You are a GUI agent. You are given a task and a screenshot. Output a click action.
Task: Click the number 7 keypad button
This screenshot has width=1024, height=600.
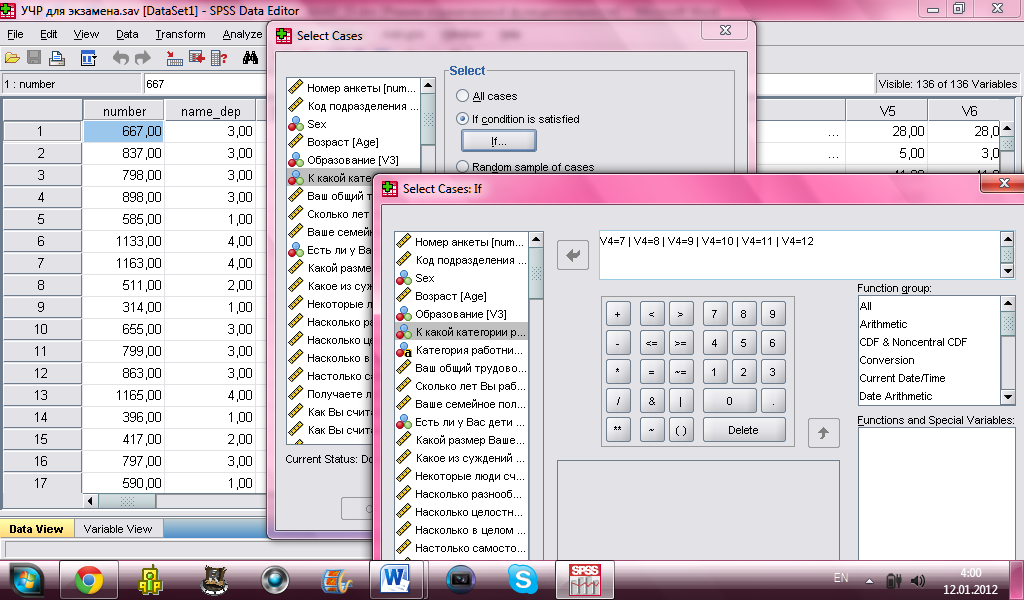coord(714,314)
